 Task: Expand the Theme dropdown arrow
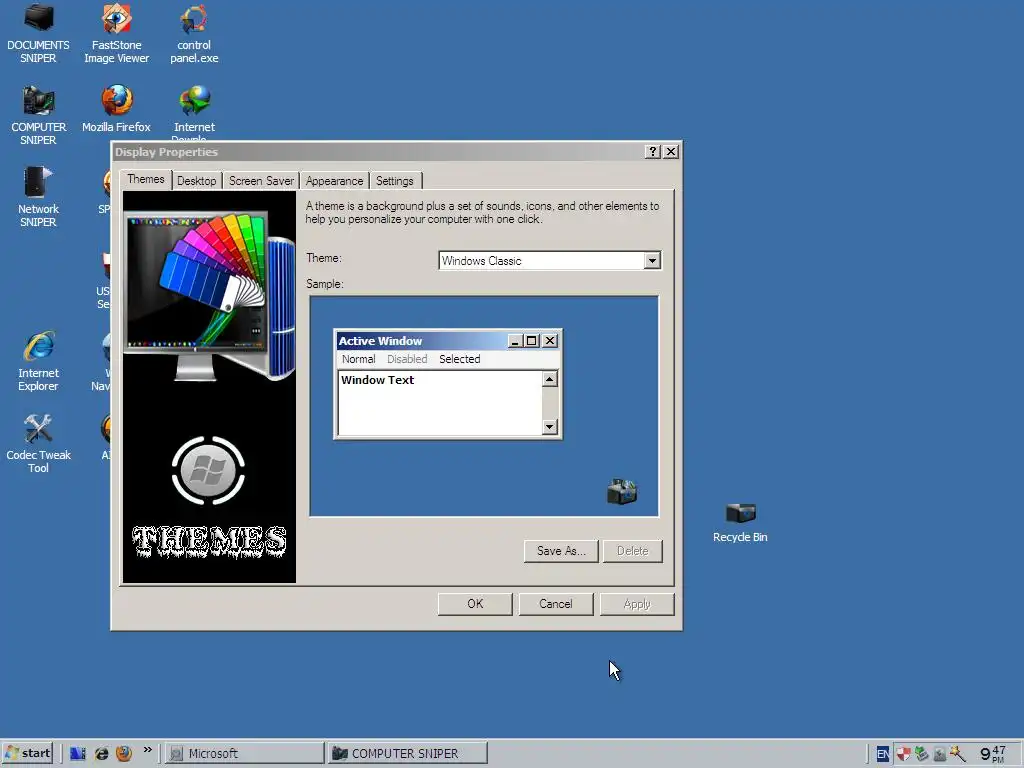(652, 261)
